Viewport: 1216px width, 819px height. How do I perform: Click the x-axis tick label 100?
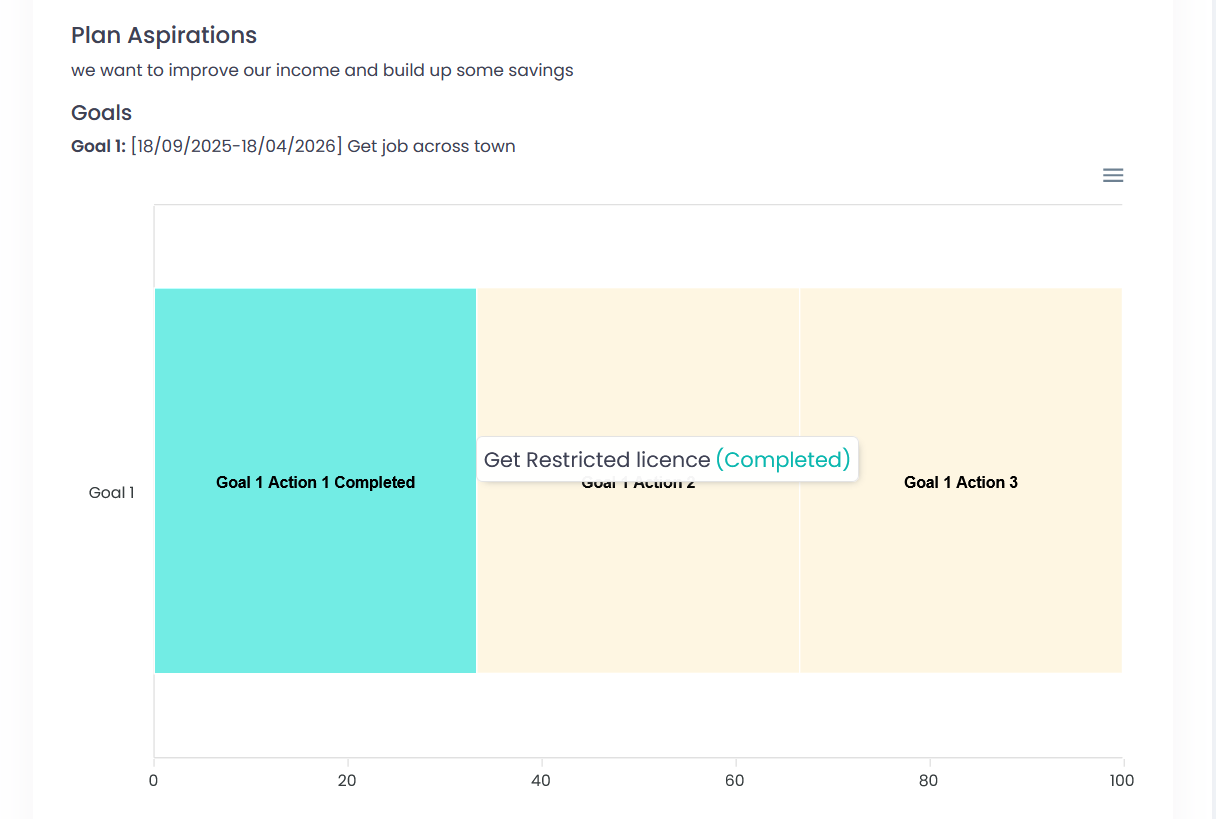pos(1122,781)
